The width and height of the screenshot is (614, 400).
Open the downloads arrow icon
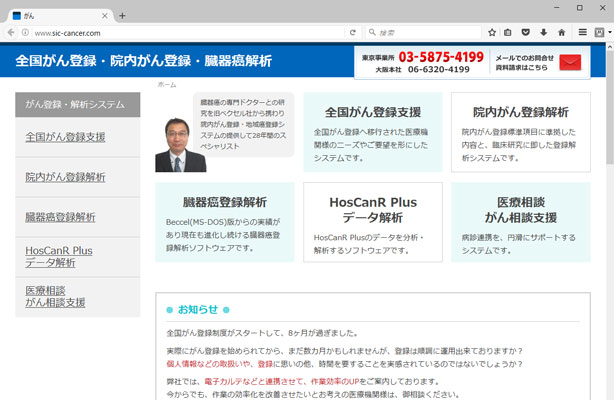point(544,33)
